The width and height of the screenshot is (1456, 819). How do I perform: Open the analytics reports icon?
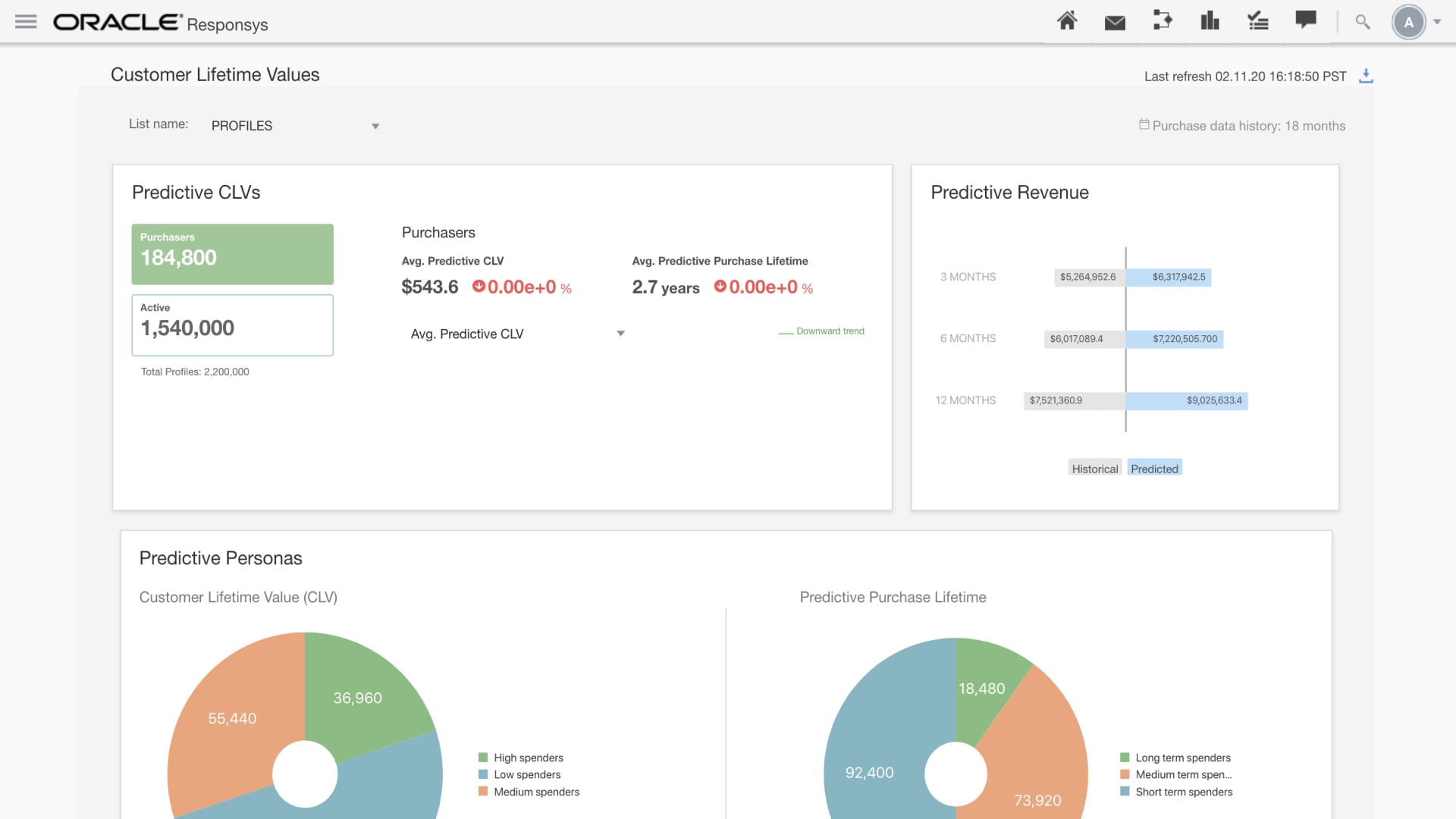(1210, 21)
